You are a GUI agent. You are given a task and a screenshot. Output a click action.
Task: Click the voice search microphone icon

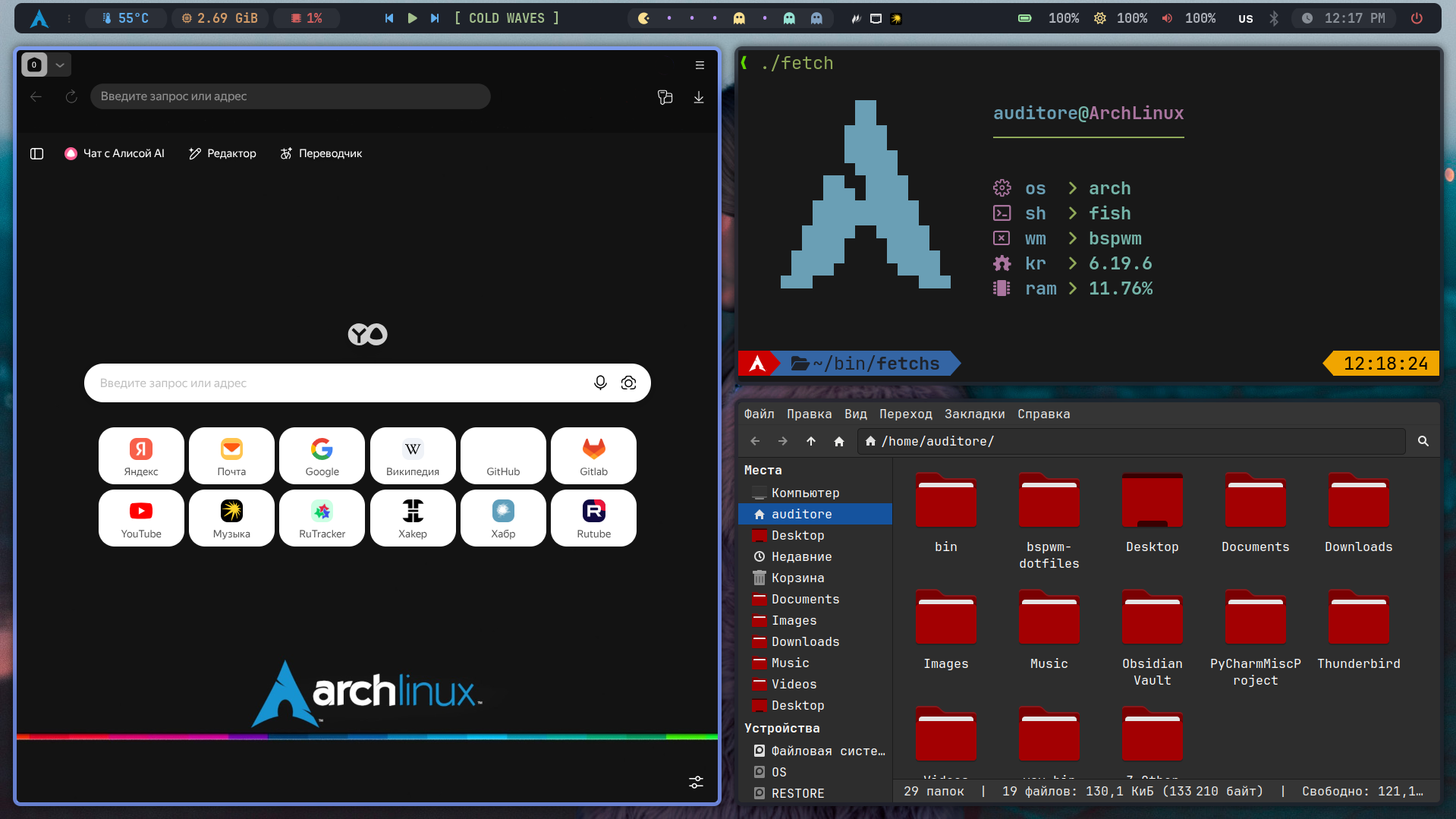tap(600, 383)
